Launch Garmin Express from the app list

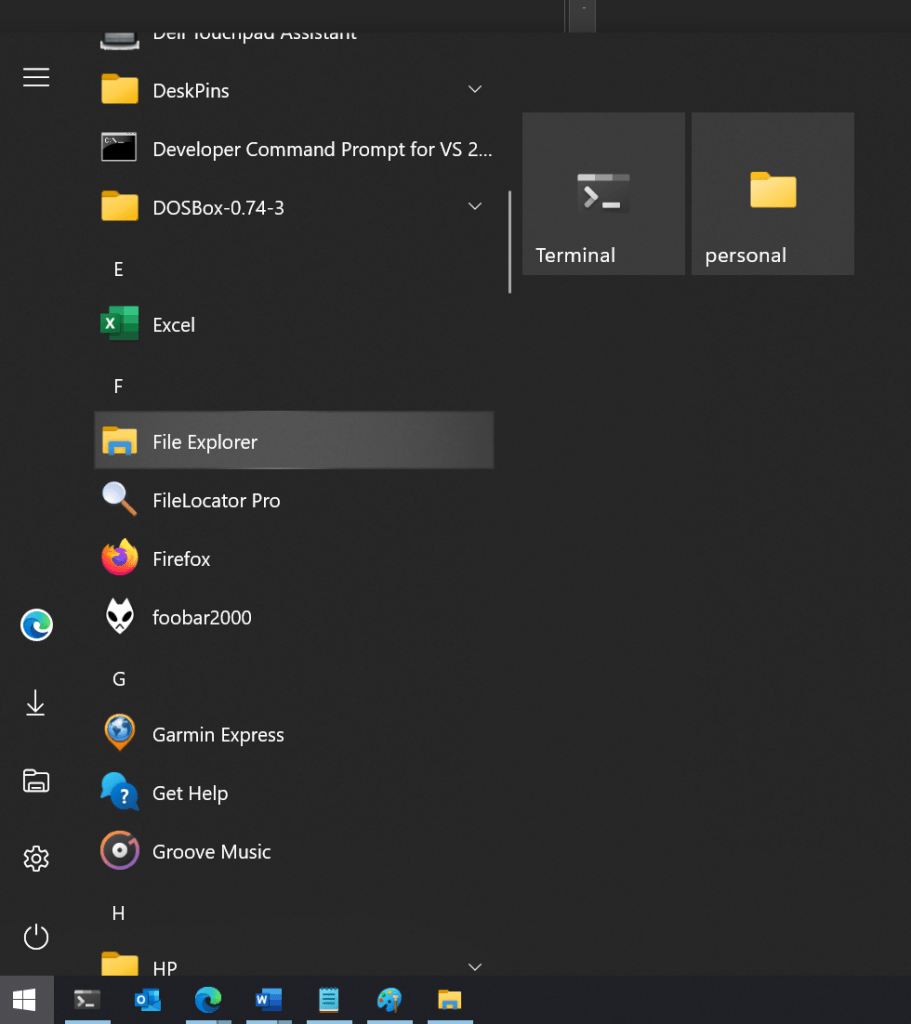217,735
